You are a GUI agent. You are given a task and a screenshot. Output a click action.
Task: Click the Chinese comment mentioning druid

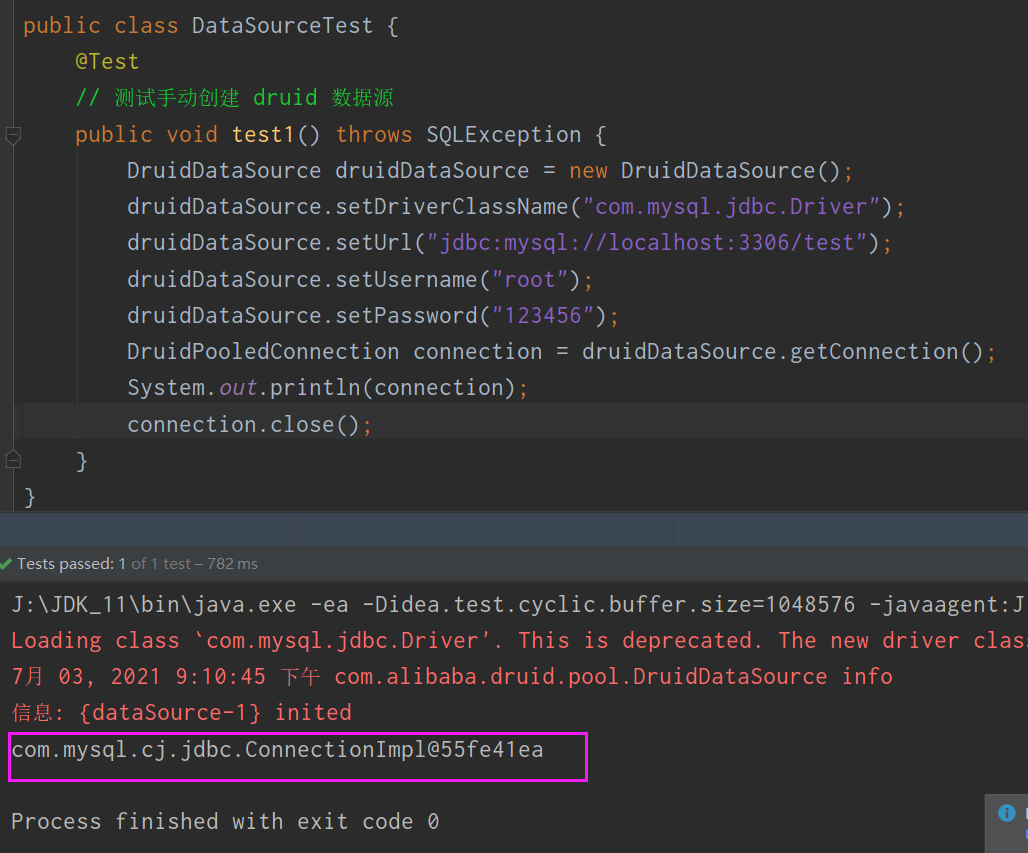[234, 98]
